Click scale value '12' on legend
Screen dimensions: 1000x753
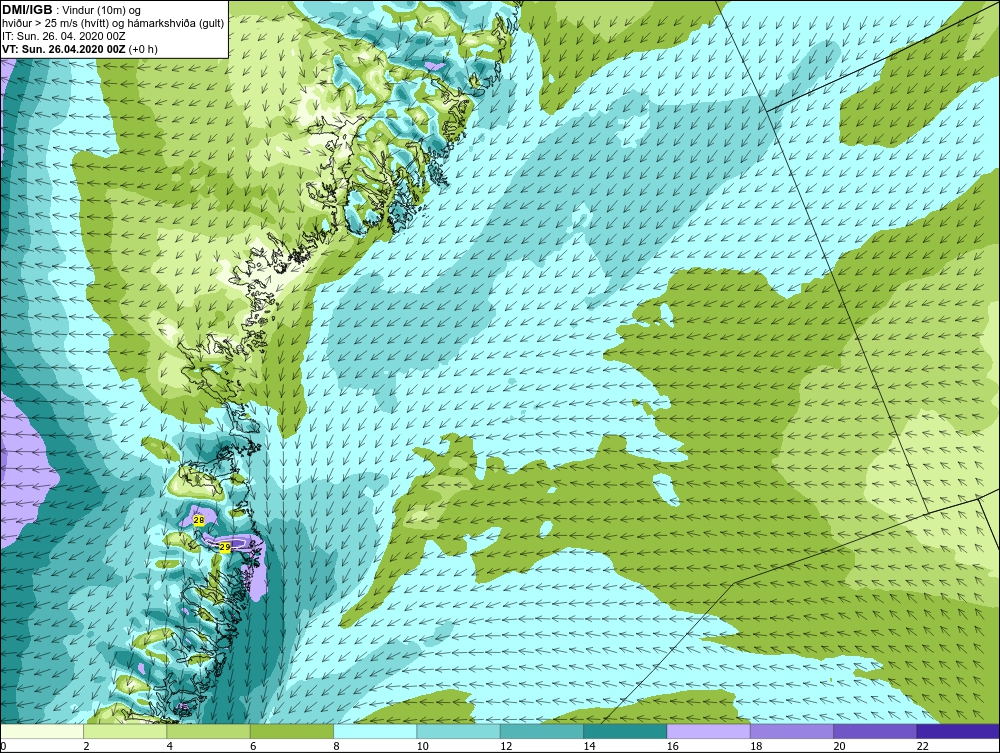point(506,746)
